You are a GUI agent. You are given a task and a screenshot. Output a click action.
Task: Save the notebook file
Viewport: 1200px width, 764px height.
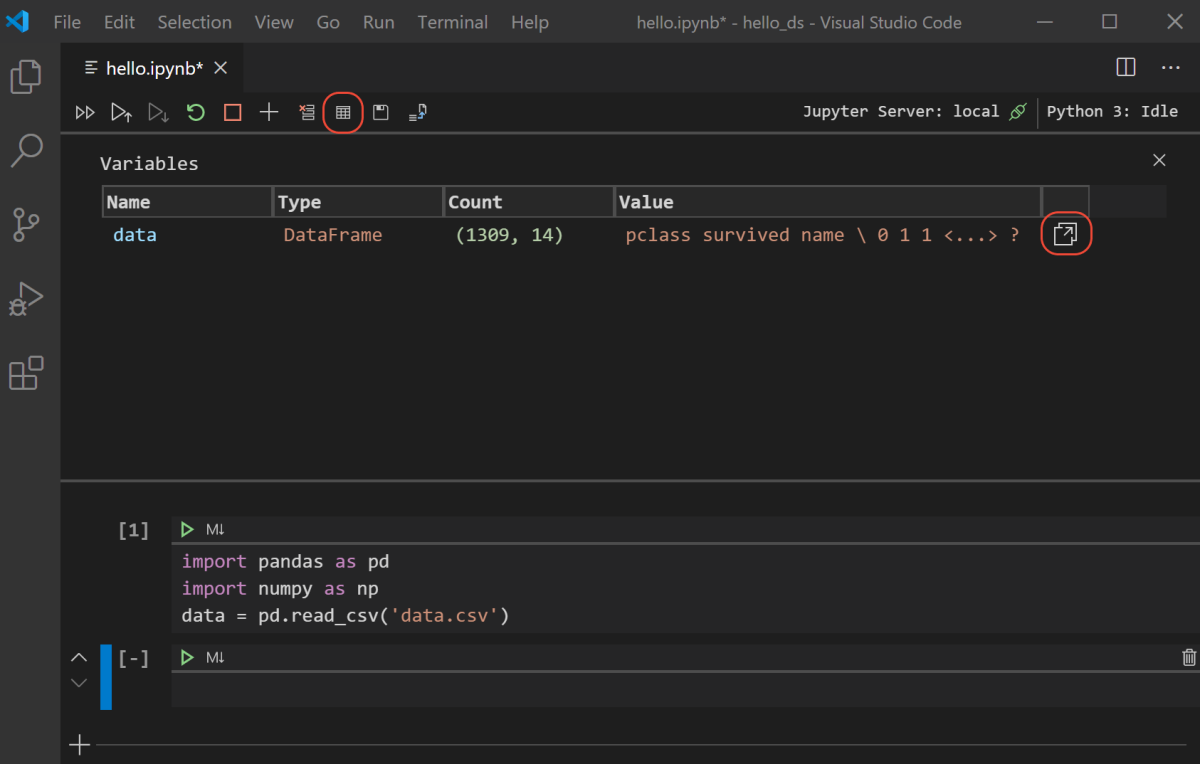pos(380,112)
